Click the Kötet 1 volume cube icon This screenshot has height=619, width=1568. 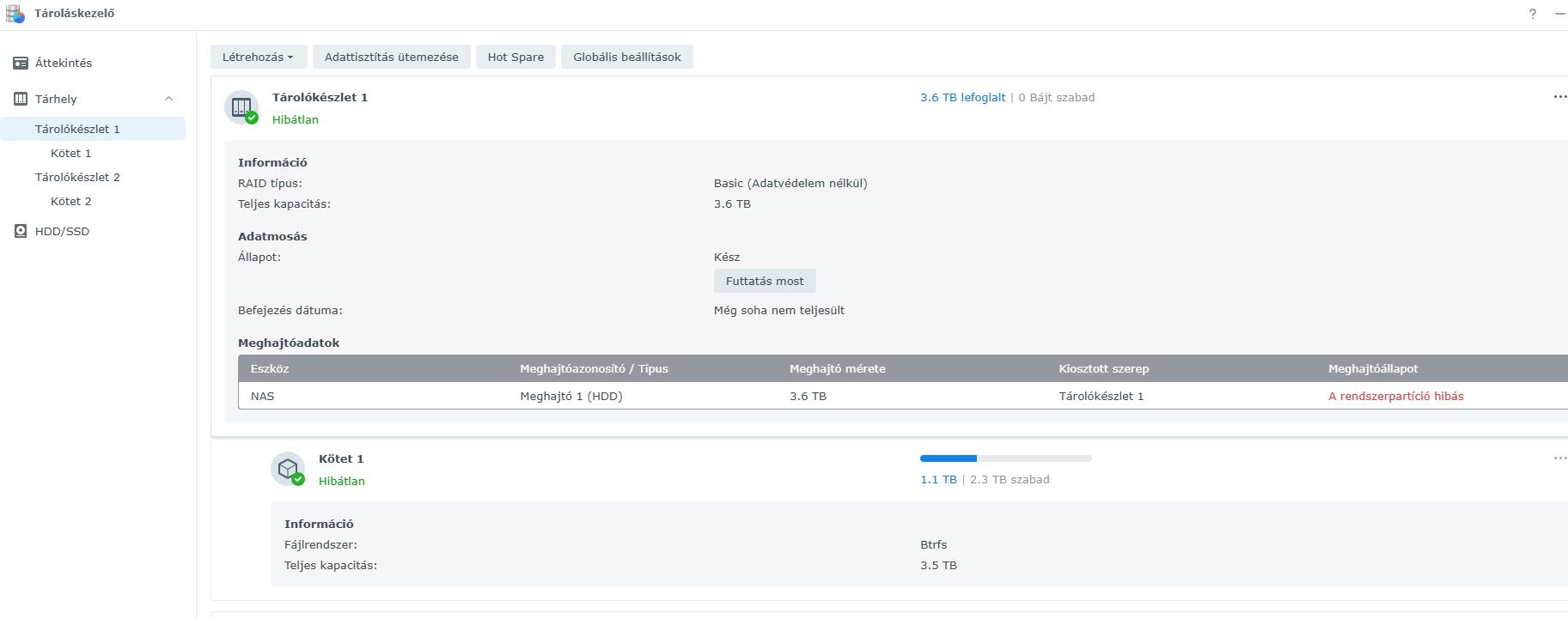click(x=288, y=469)
